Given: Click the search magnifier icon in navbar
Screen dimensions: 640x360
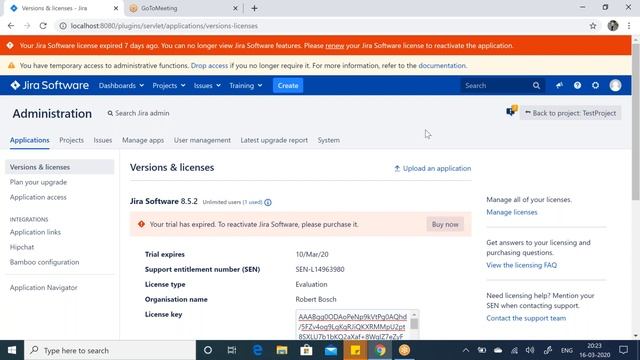Looking at the screenshot, I should point(536,85).
